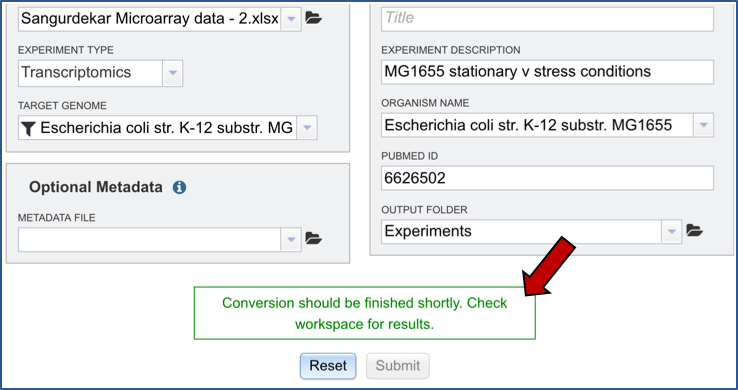This screenshot has height=390, width=738.
Task: Open folder browser beside Sangurdekar Microarray file
Action: [x=313, y=18]
